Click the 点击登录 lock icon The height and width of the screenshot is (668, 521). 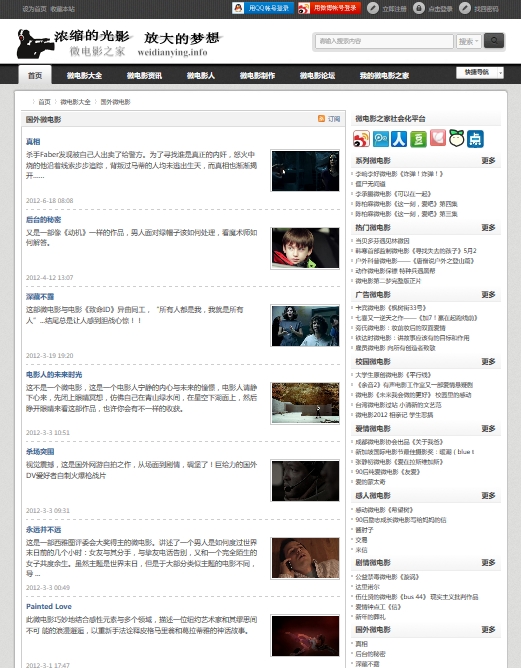[419, 8]
